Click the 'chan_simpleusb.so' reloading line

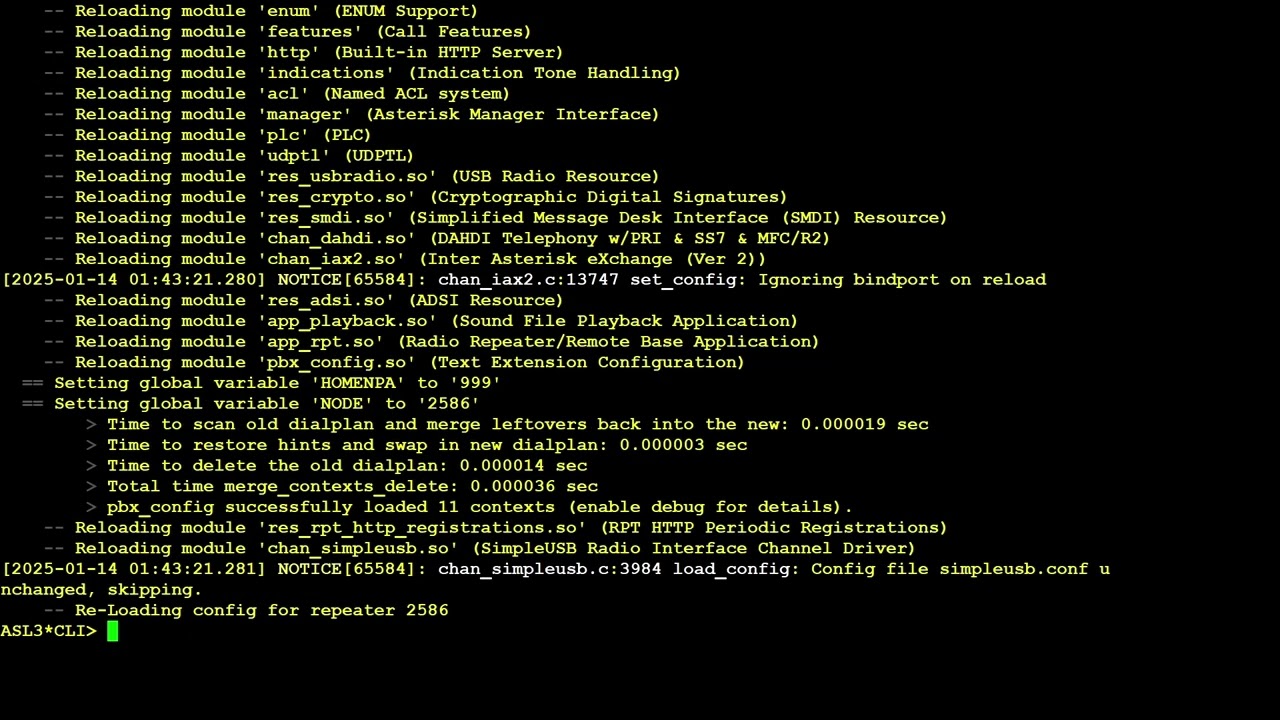pos(480,549)
